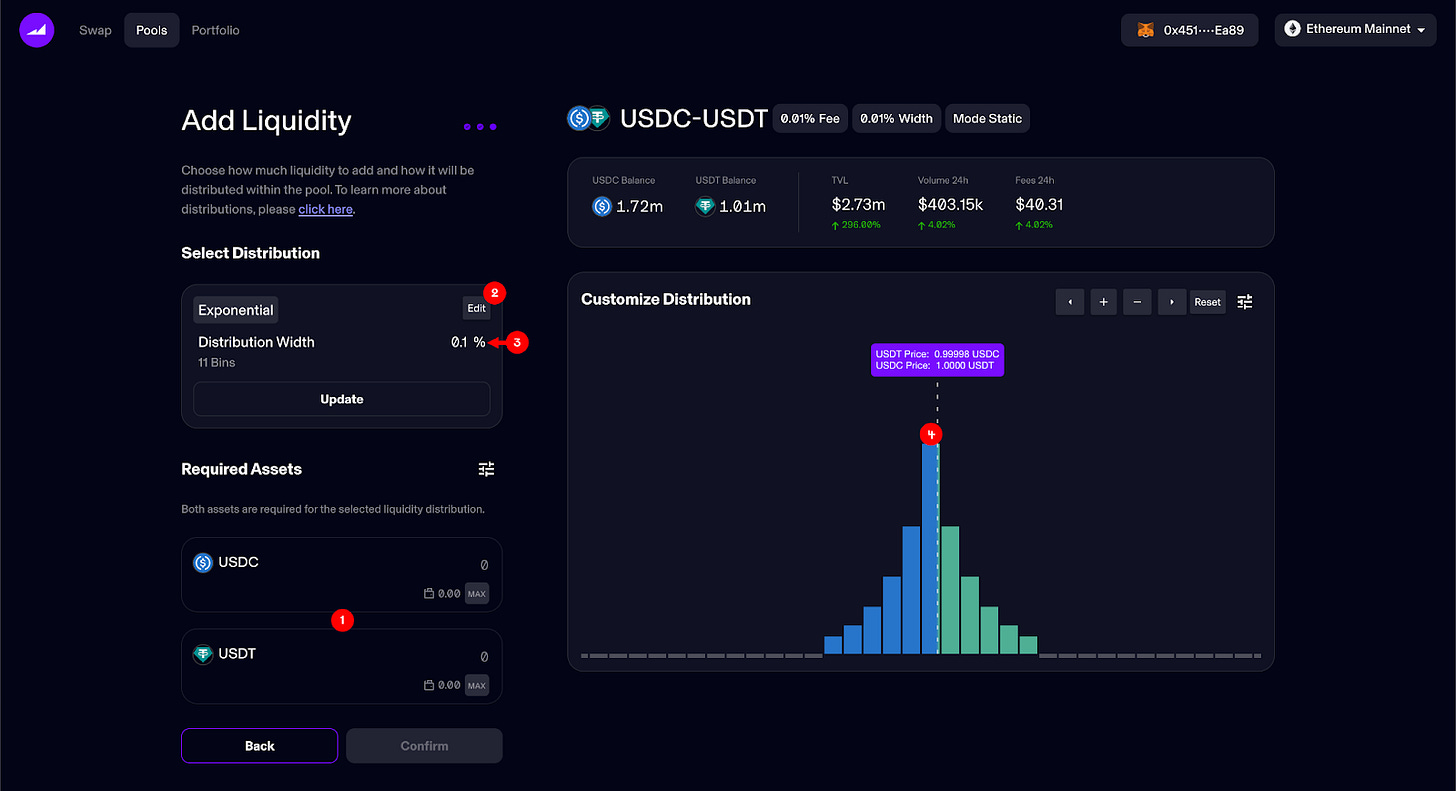Click the Update button

pyautogui.click(x=342, y=399)
